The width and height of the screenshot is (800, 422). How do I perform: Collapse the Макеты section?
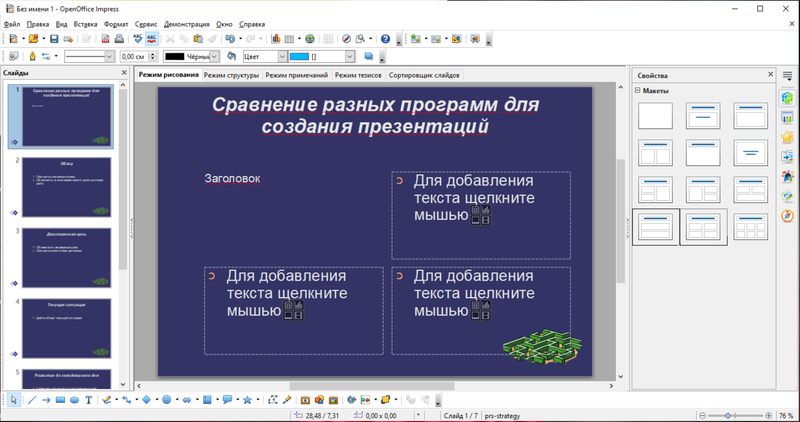[x=637, y=90]
